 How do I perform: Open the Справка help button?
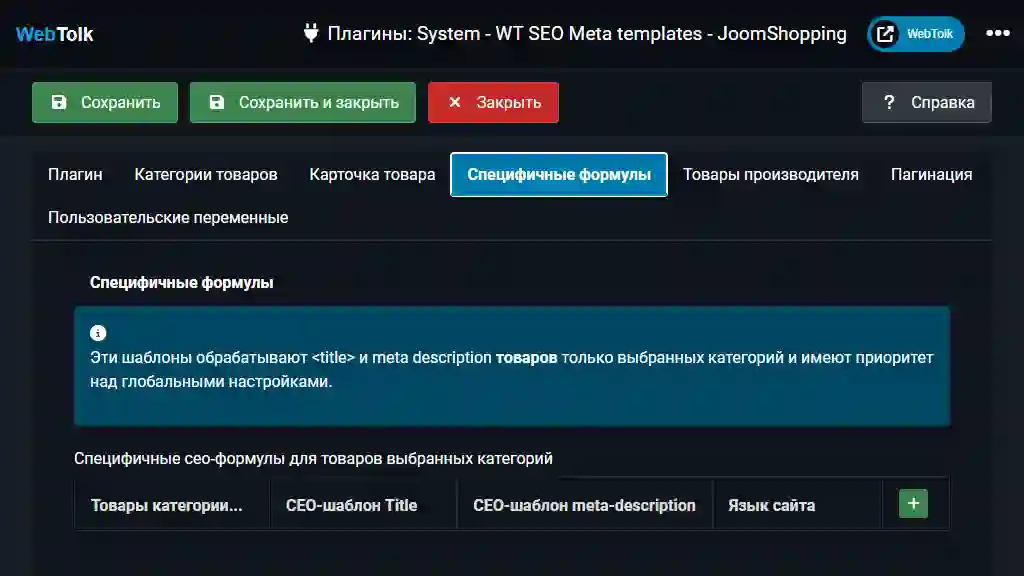pyautogui.click(x=927, y=103)
